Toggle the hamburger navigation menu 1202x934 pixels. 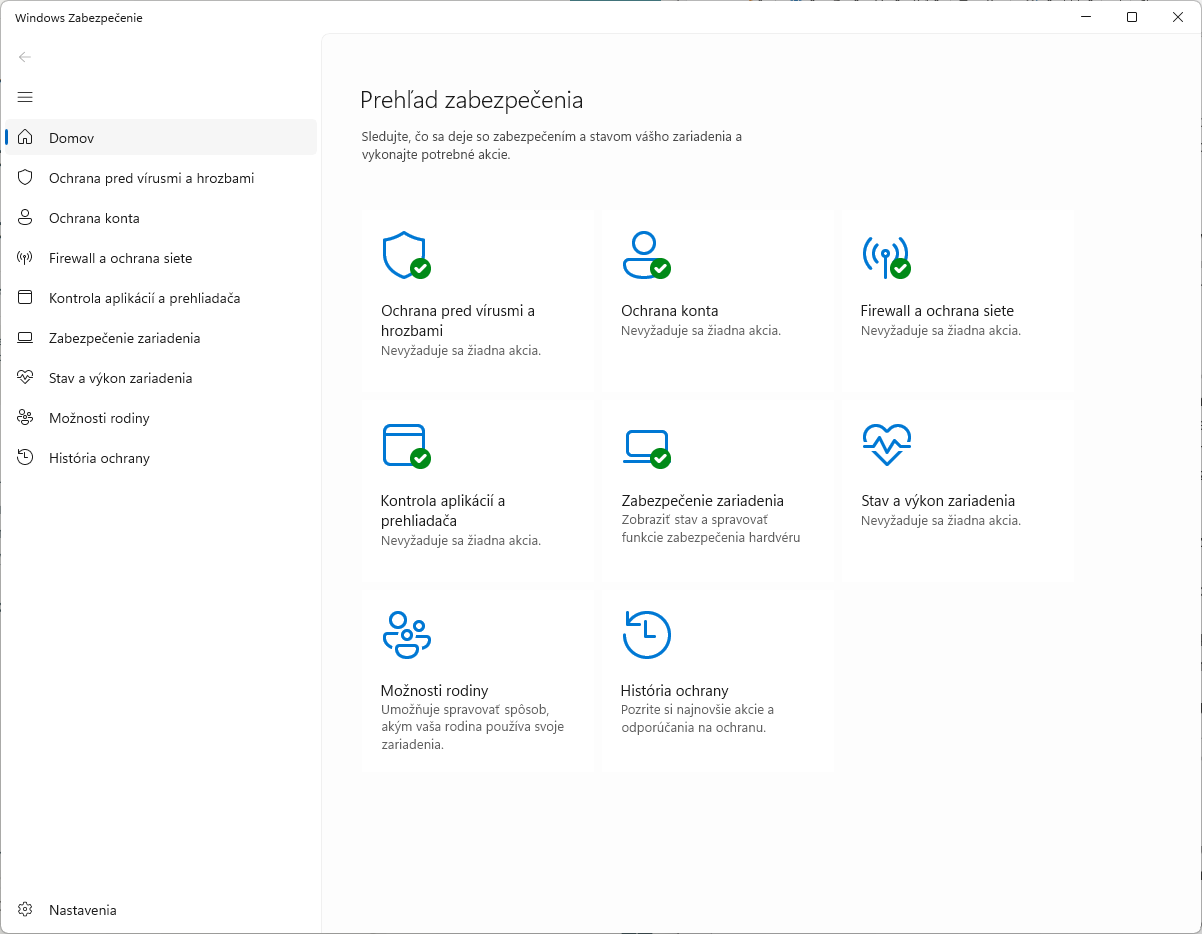(x=25, y=97)
